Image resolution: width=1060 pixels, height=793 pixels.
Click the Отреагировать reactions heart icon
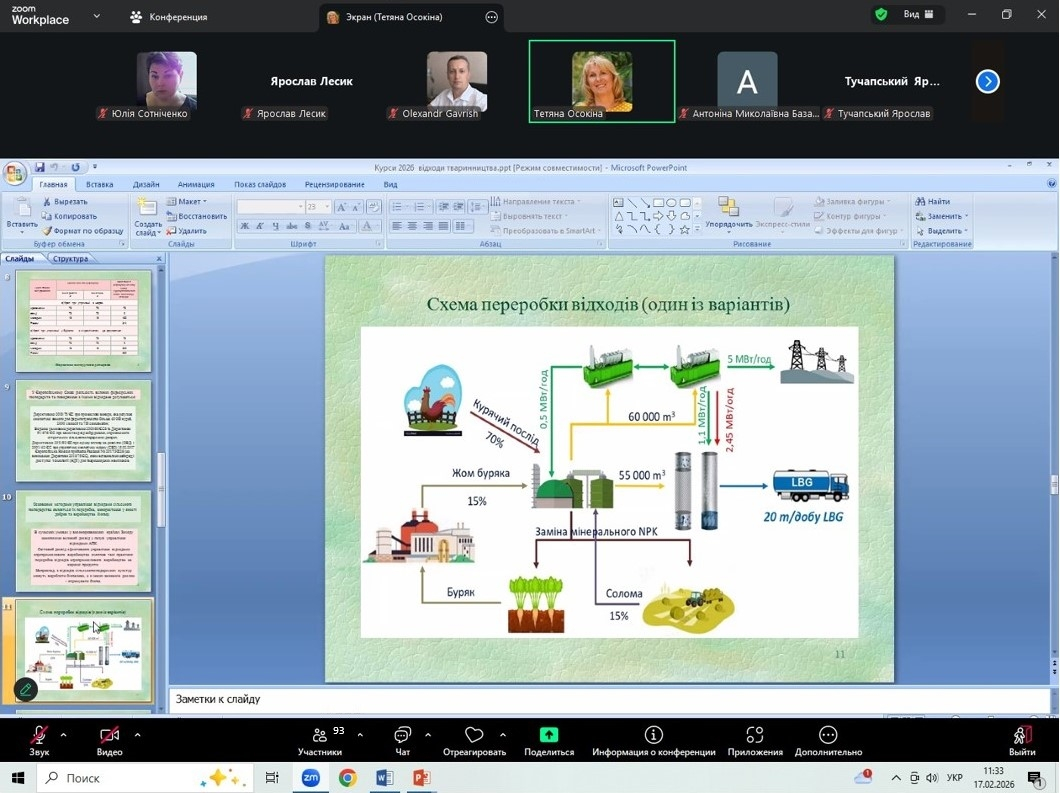coord(474,737)
